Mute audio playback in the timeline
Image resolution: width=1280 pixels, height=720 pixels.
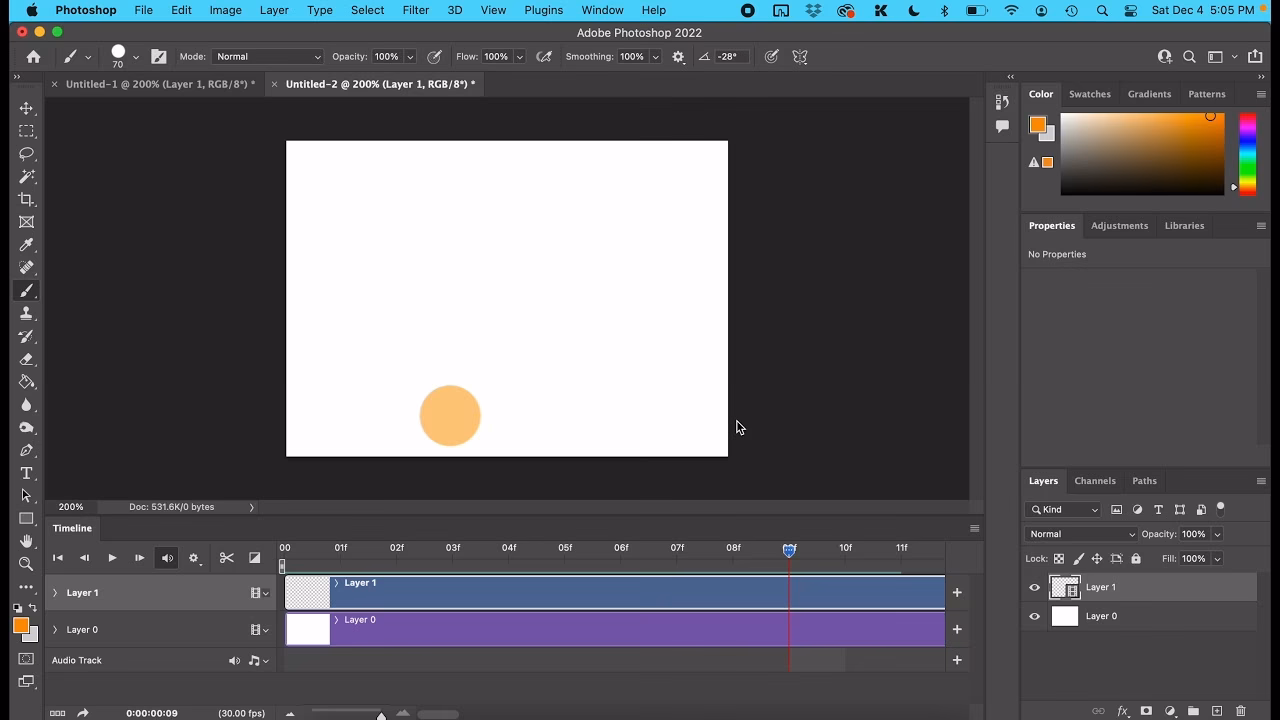[166, 558]
